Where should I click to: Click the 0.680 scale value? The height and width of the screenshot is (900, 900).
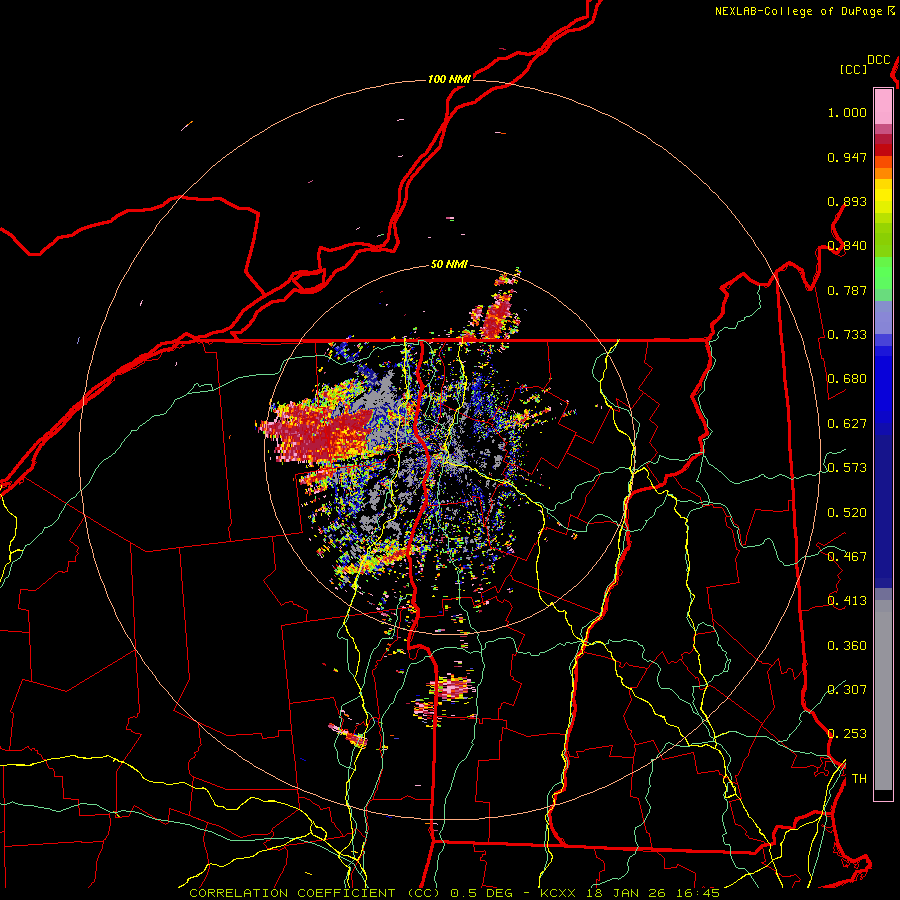click(x=847, y=379)
